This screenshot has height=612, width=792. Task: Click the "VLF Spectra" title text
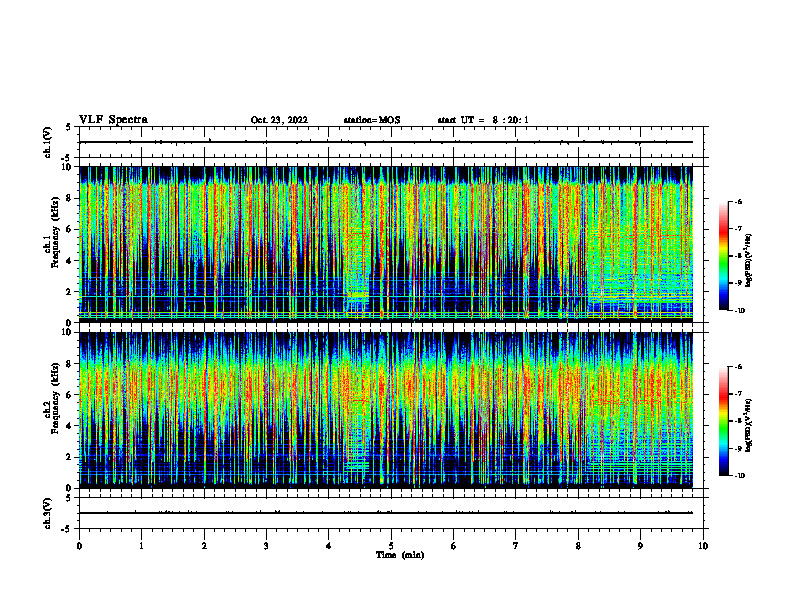113,120
